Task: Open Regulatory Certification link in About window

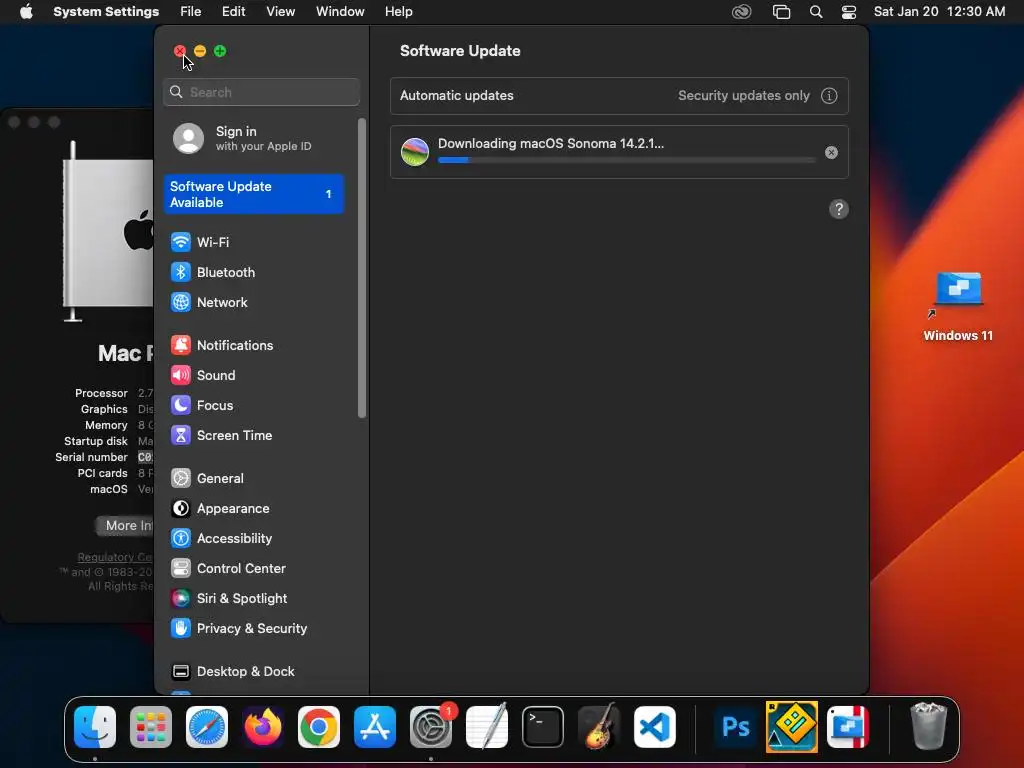Action: [x=115, y=557]
